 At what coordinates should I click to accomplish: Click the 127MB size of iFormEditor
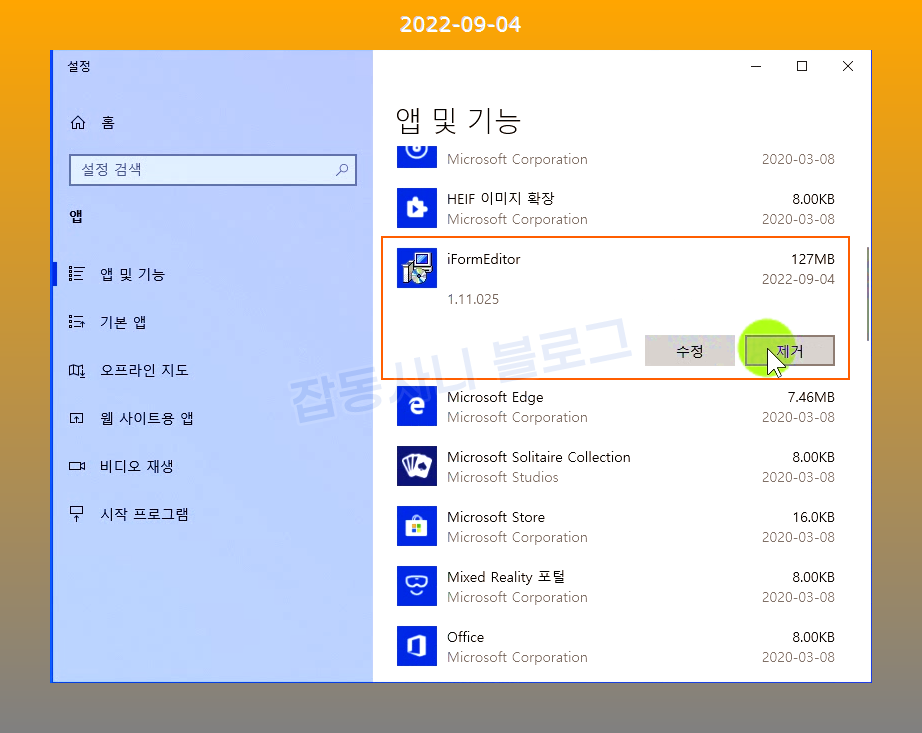point(813,259)
